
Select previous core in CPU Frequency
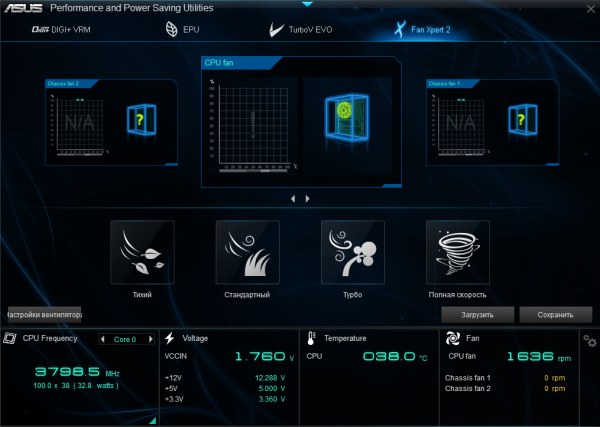[103, 339]
